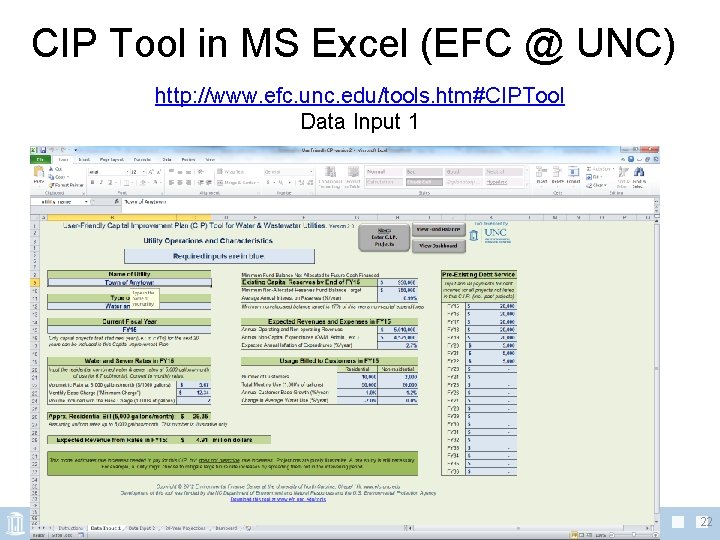
Task: Select the Town of Anytown utility name cell
Action: pos(129,283)
